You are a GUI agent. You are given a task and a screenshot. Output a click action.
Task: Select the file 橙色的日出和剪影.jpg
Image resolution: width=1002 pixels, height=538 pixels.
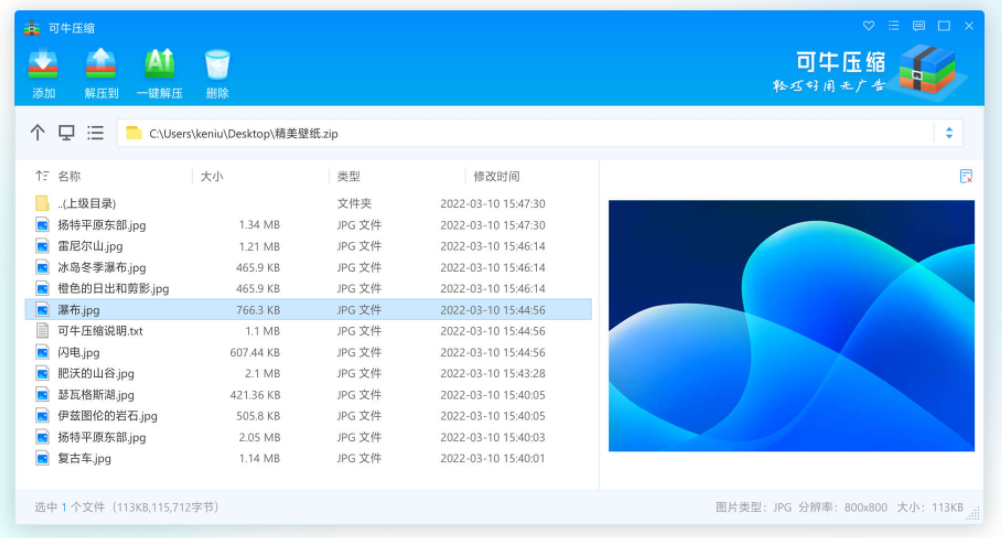pos(308,288)
